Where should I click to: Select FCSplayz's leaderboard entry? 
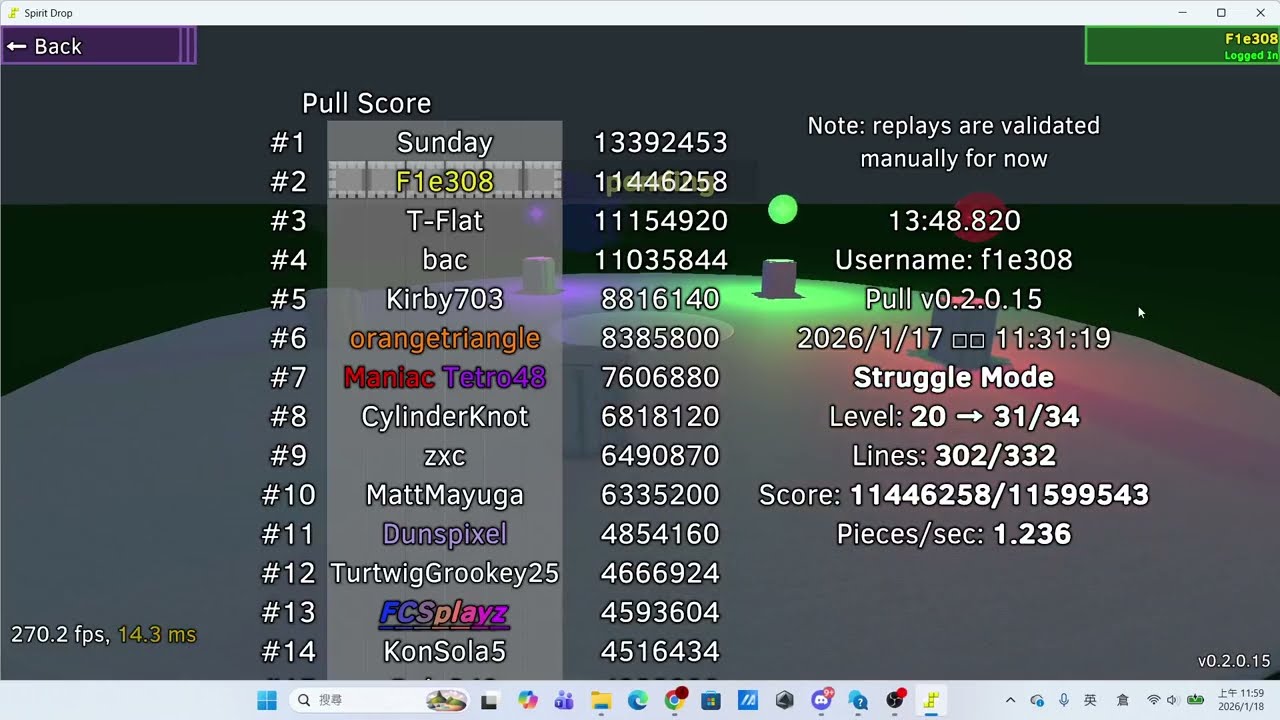coord(445,612)
